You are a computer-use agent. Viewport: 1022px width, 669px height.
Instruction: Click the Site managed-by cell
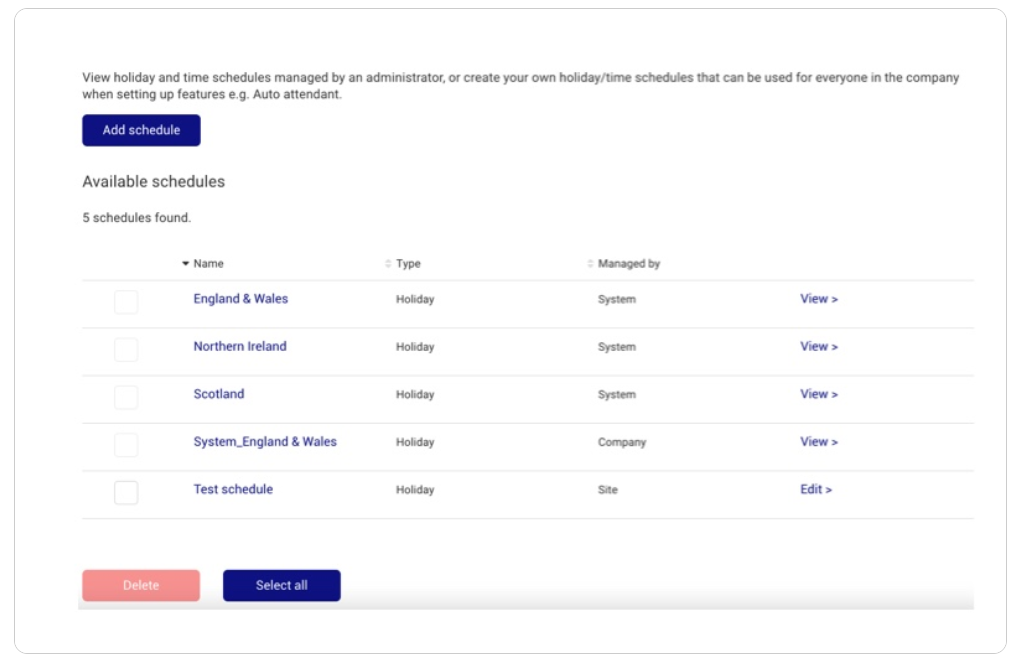(607, 490)
